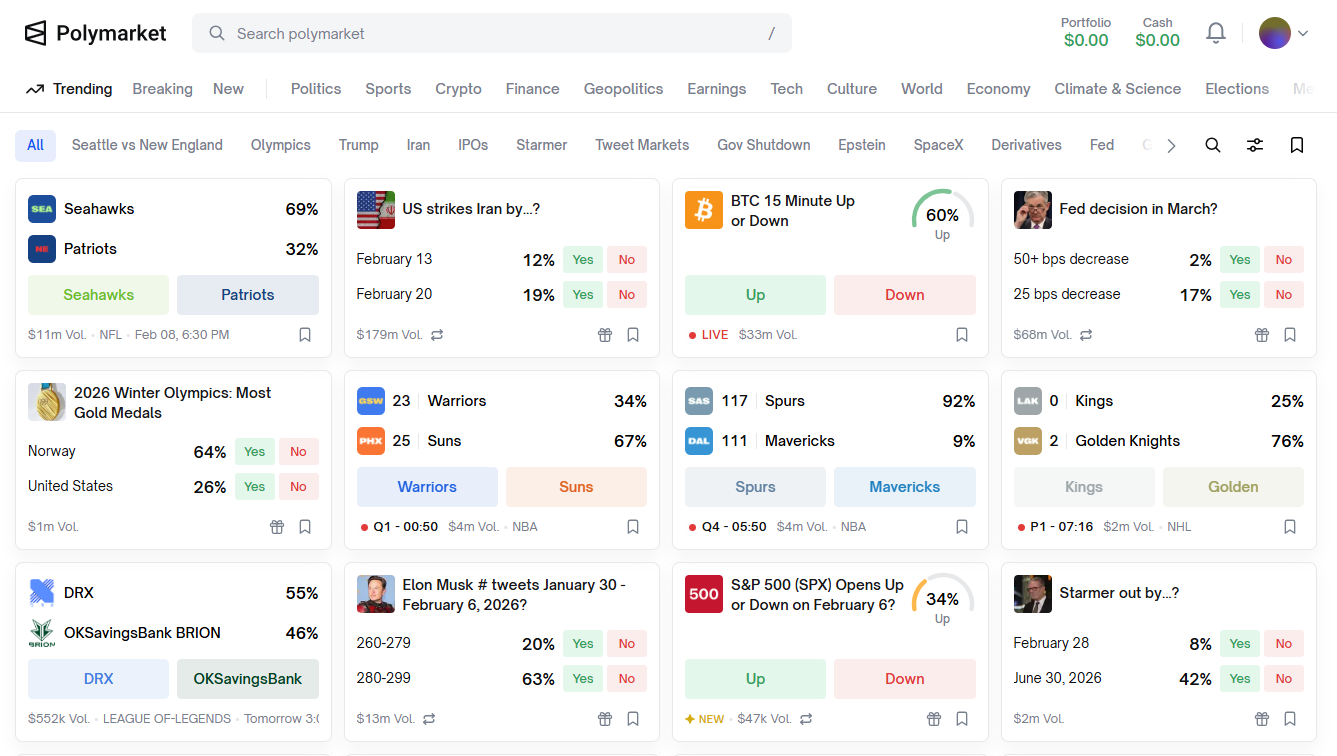
Task: Click recurring icon on Fed decision card
Action: (x=1086, y=335)
